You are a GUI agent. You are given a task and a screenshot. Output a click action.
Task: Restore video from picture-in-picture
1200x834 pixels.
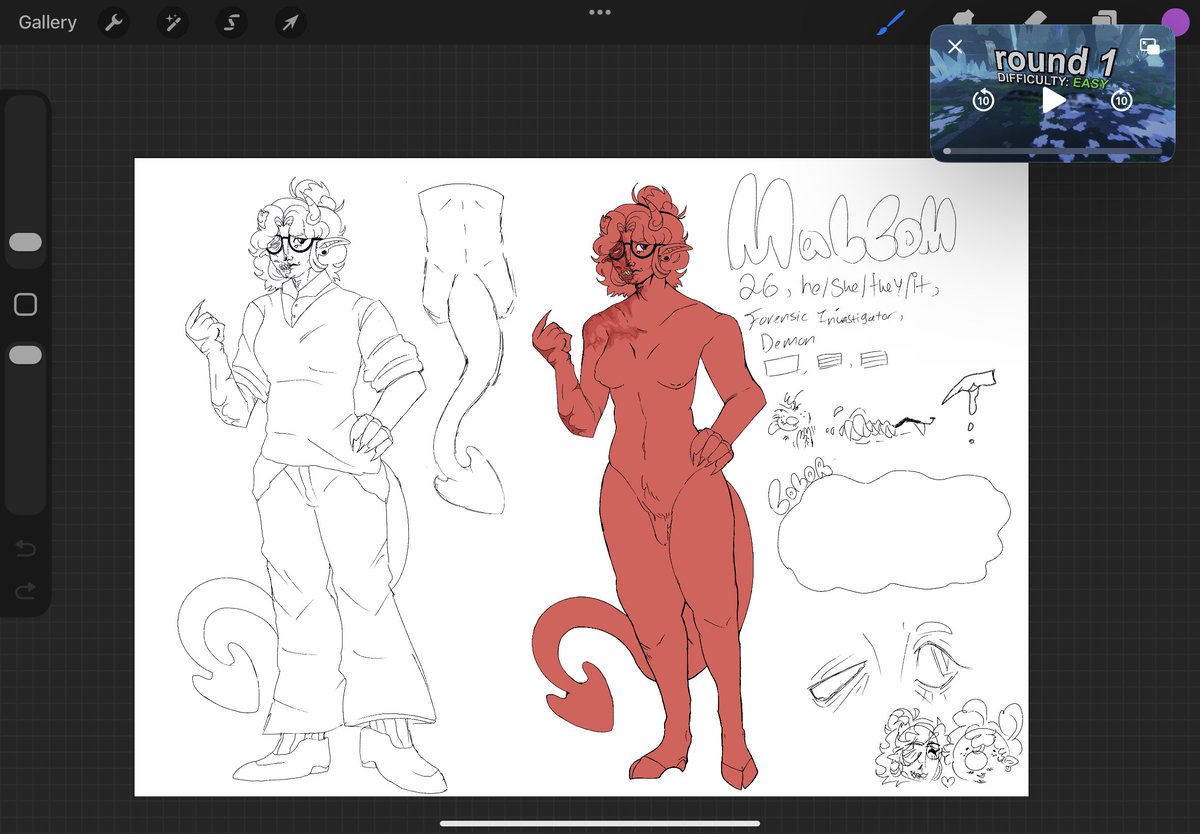pyautogui.click(x=1149, y=46)
